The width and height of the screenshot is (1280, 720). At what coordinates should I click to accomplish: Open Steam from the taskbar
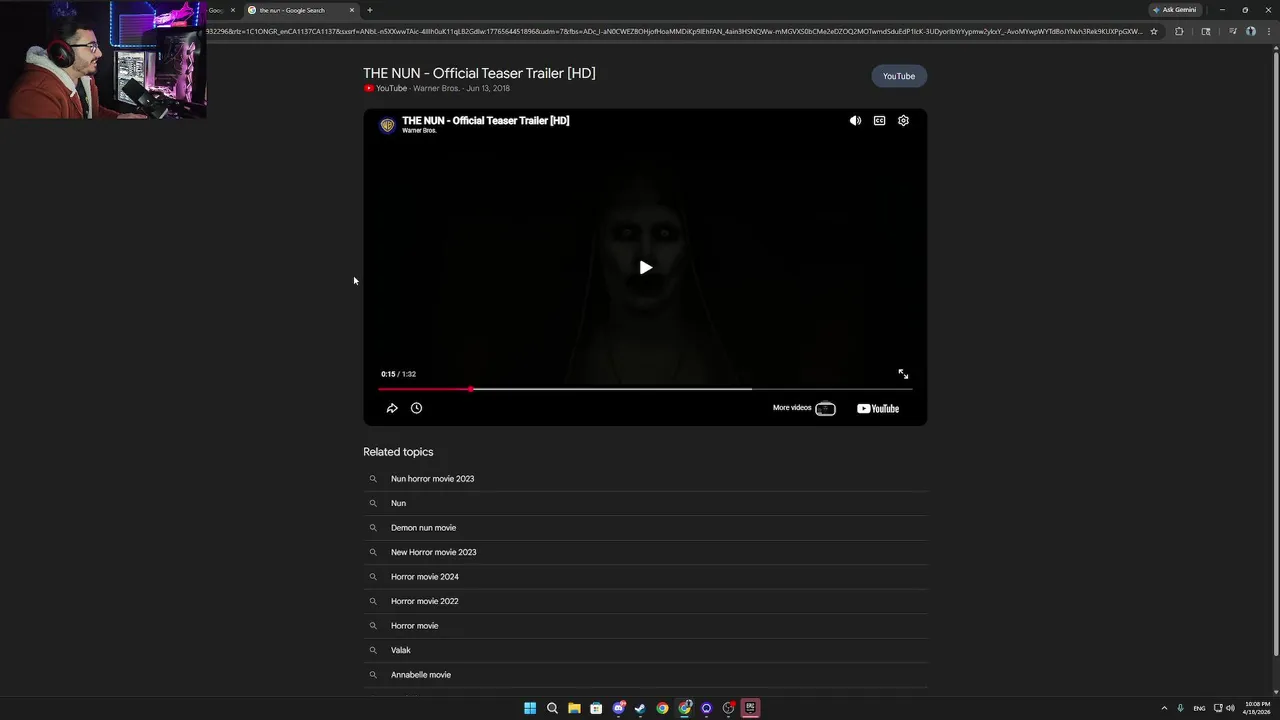(640, 708)
